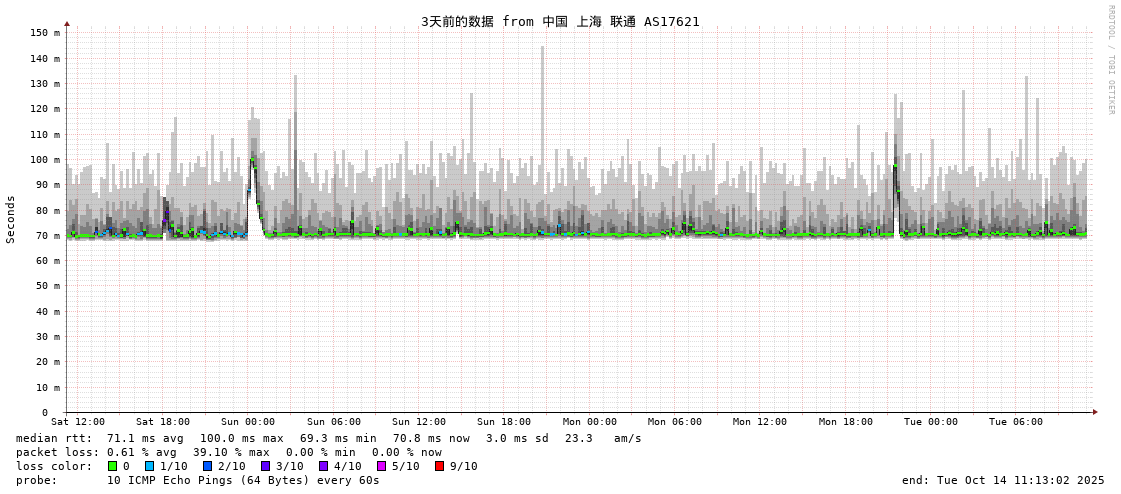Select the blue 2/10 loss color swatch
The image size is (1121, 494).
click(x=207, y=466)
